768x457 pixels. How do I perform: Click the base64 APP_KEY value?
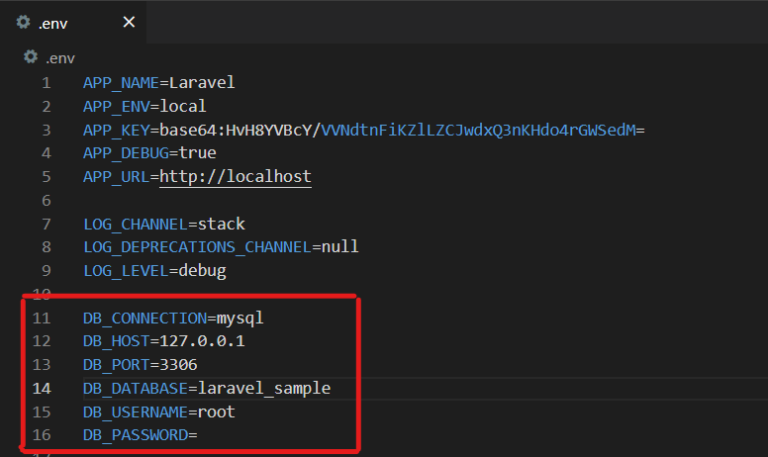click(x=400, y=130)
